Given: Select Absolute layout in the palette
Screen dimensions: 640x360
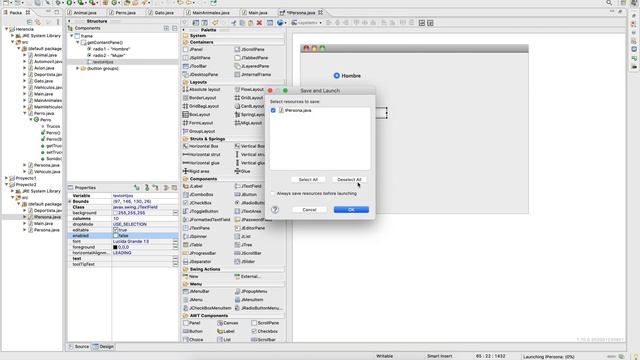Looking at the screenshot, I should click(x=202, y=89).
